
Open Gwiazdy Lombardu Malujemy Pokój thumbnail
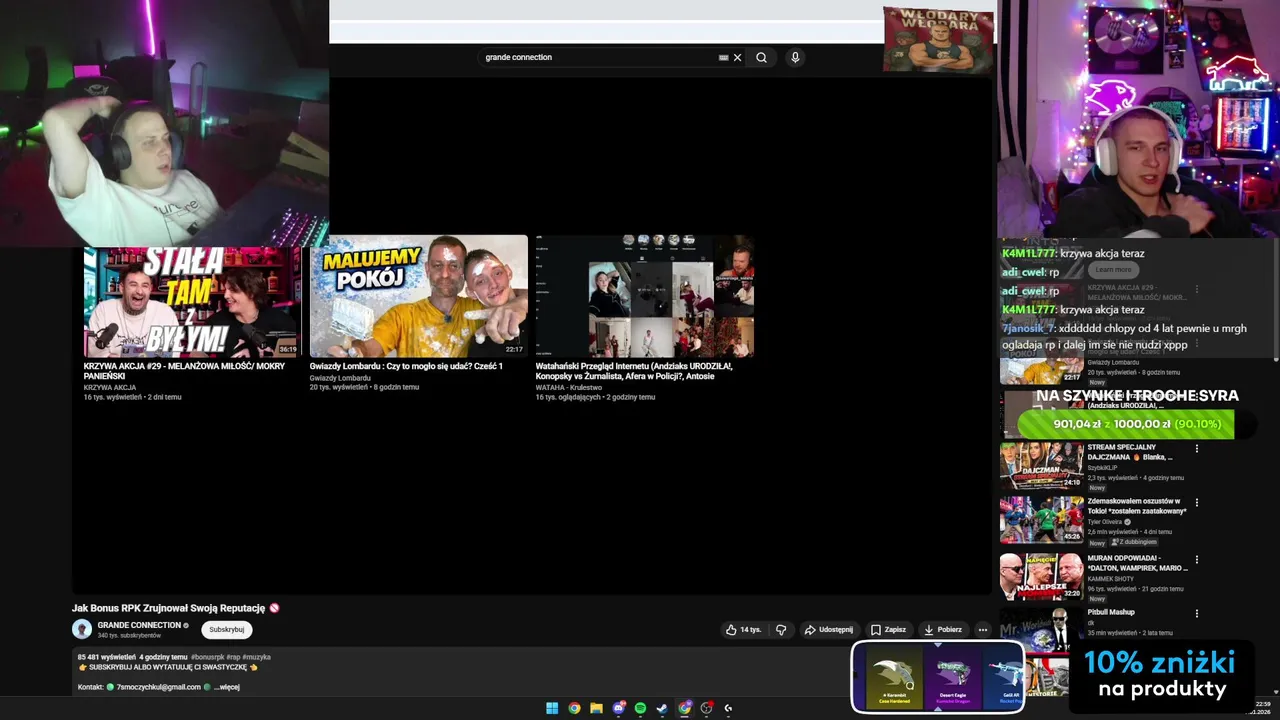pos(418,296)
